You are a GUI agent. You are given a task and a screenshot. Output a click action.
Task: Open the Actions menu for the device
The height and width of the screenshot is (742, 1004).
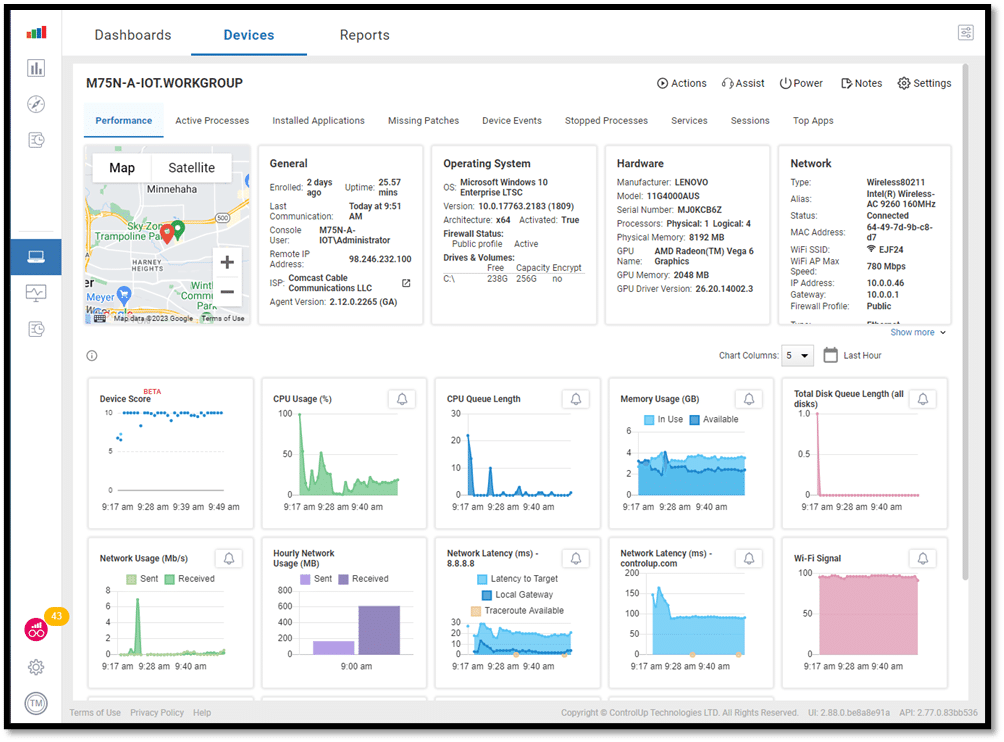click(x=682, y=83)
